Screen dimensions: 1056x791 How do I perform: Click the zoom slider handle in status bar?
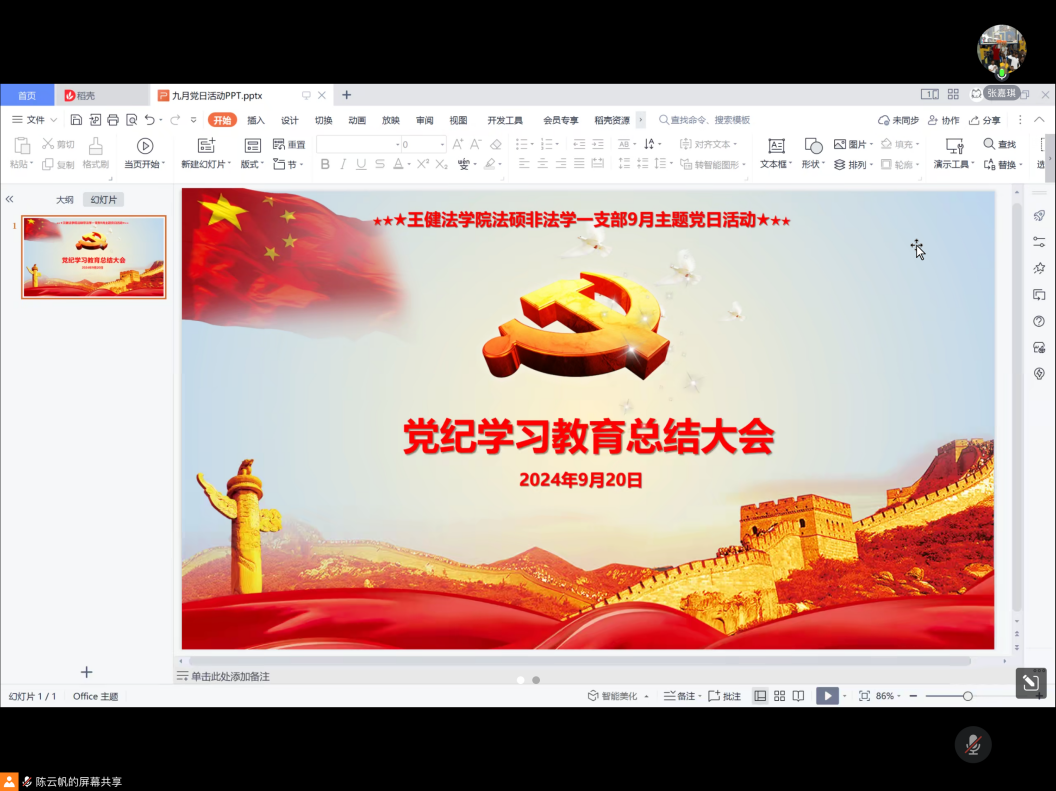tap(967, 696)
